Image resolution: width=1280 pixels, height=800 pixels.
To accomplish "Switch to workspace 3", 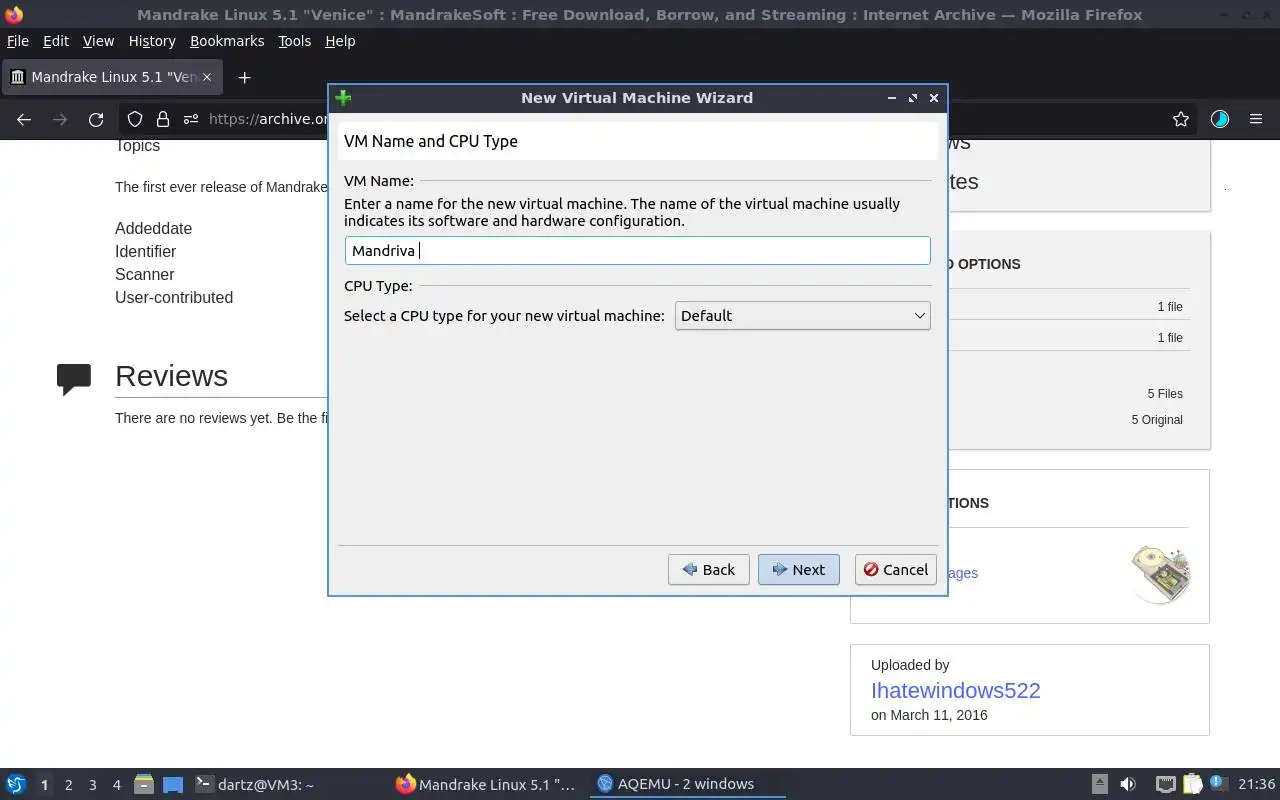I will (x=92, y=785).
